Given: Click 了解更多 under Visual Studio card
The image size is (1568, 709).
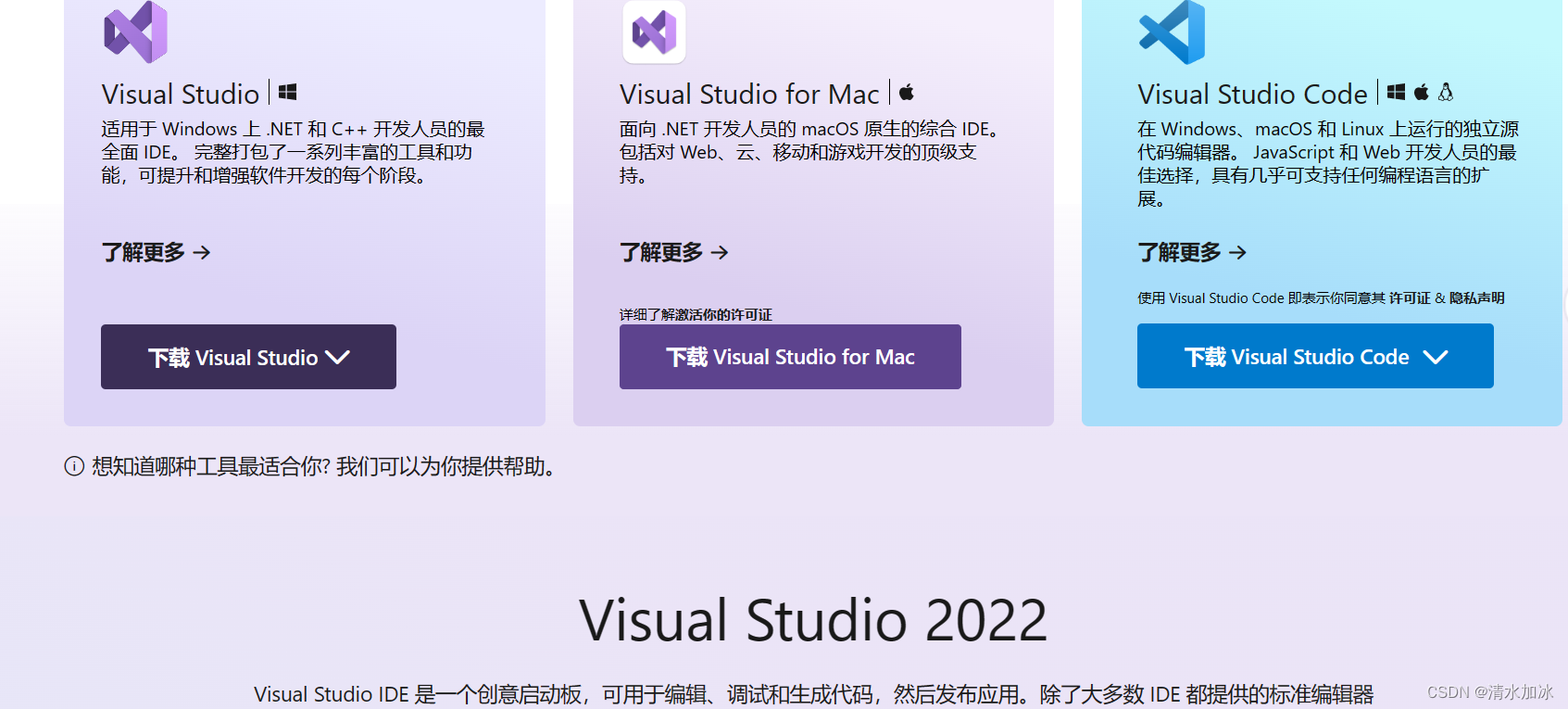Looking at the screenshot, I should click(x=156, y=252).
